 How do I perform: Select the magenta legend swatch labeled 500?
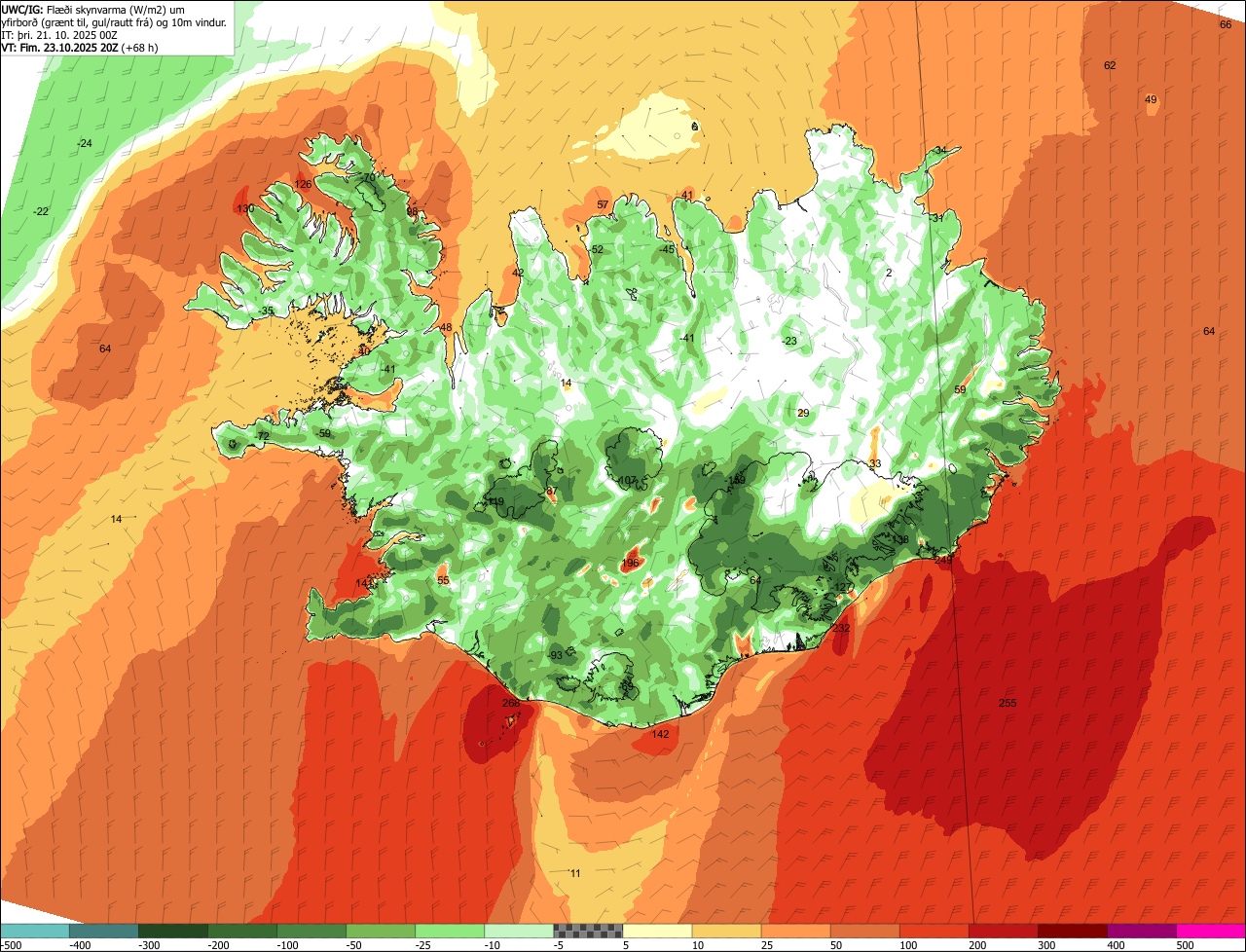click(1211, 931)
